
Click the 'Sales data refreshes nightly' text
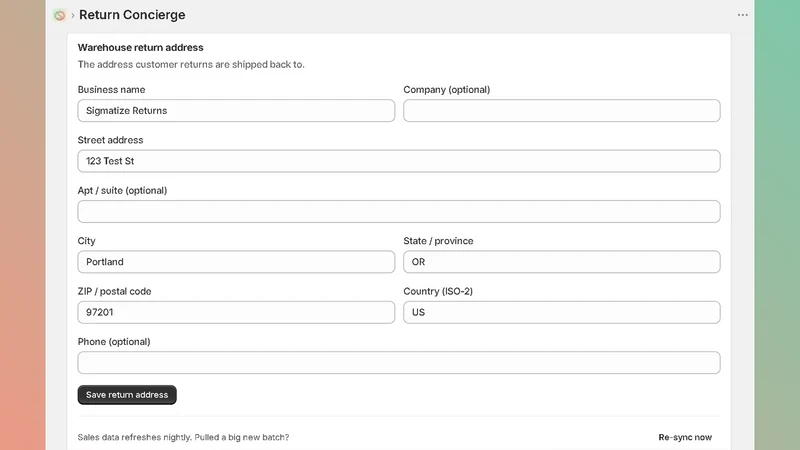pos(183,437)
